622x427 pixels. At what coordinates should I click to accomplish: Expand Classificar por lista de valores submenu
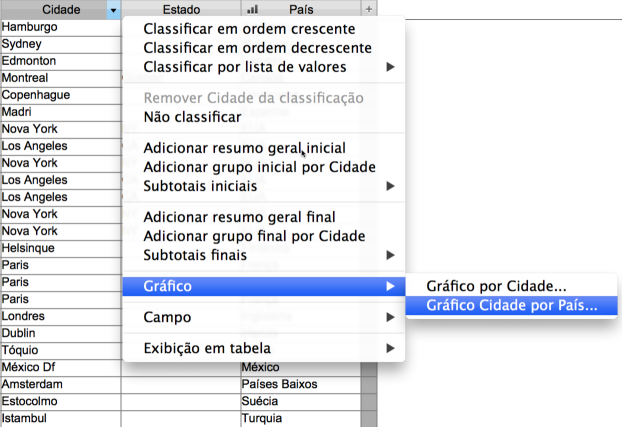tap(264, 67)
